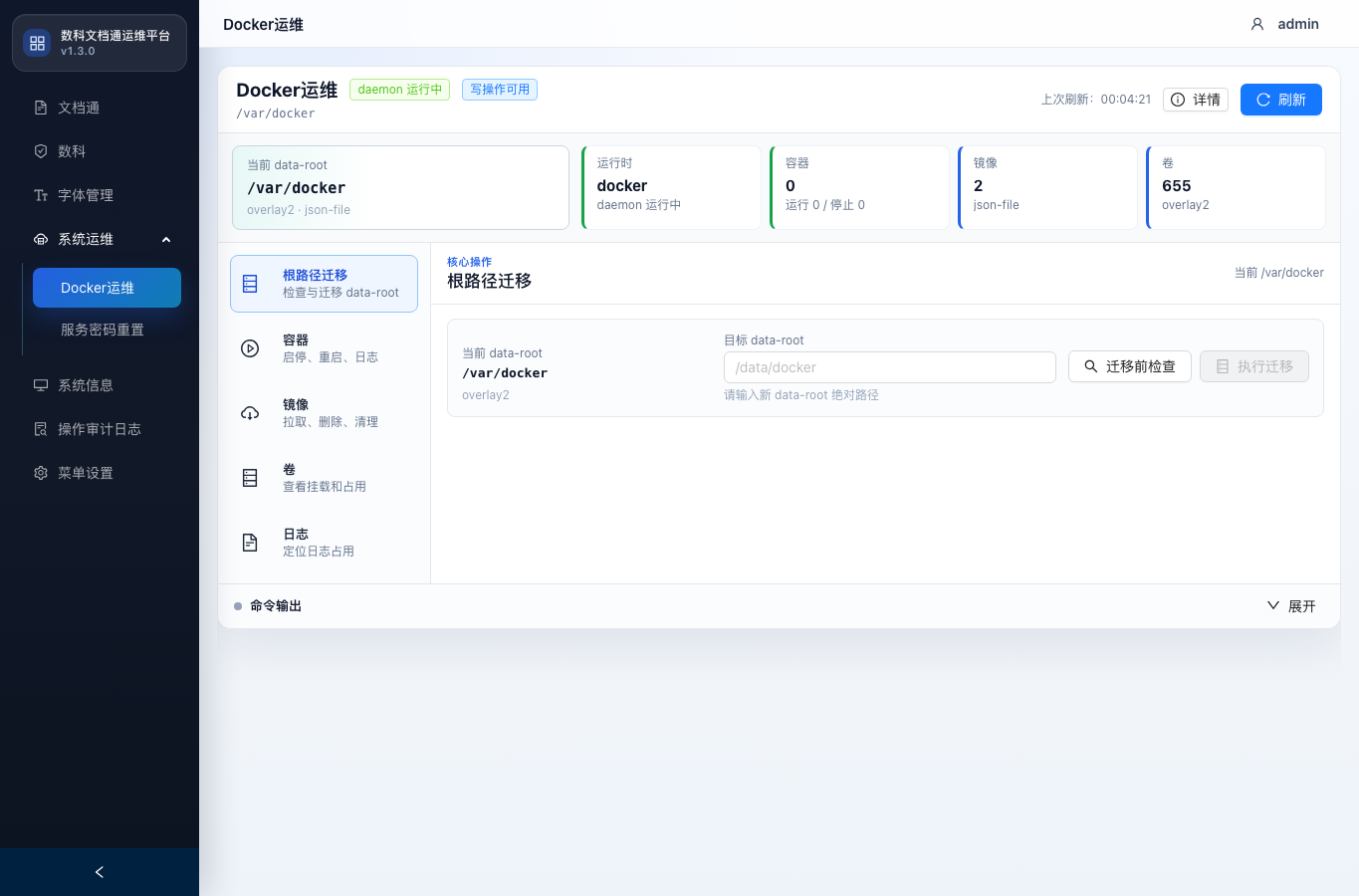1359x896 pixels.
Task: Click the platform logo grid icon
Action: click(37, 43)
